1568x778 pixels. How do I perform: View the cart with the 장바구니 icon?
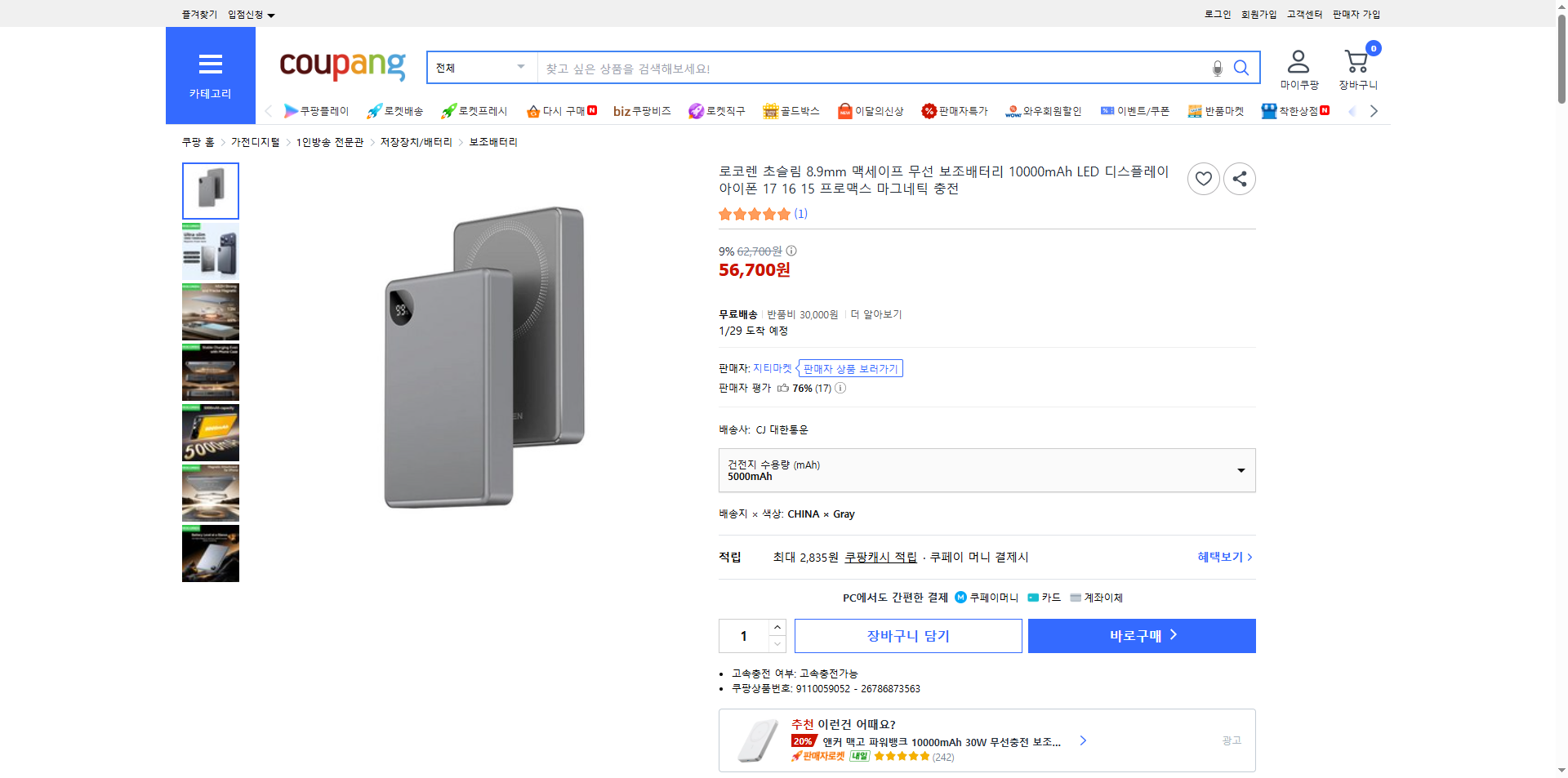click(x=1356, y=59)
